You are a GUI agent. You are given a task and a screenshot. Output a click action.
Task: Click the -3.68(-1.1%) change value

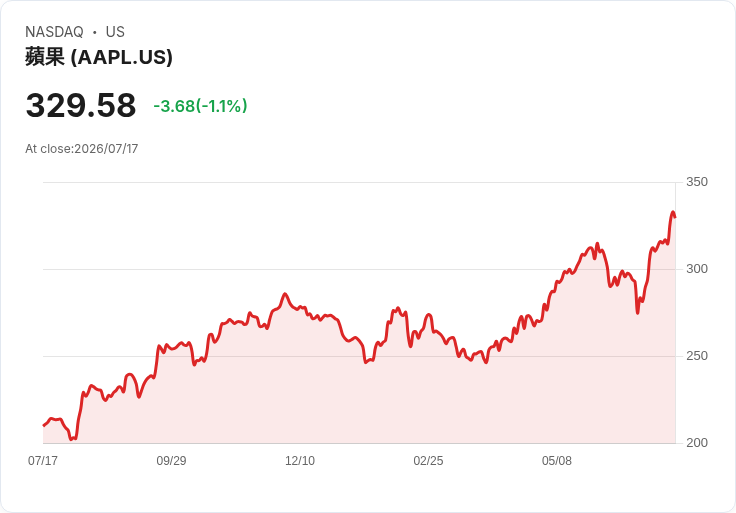click(x=200, y=106)
